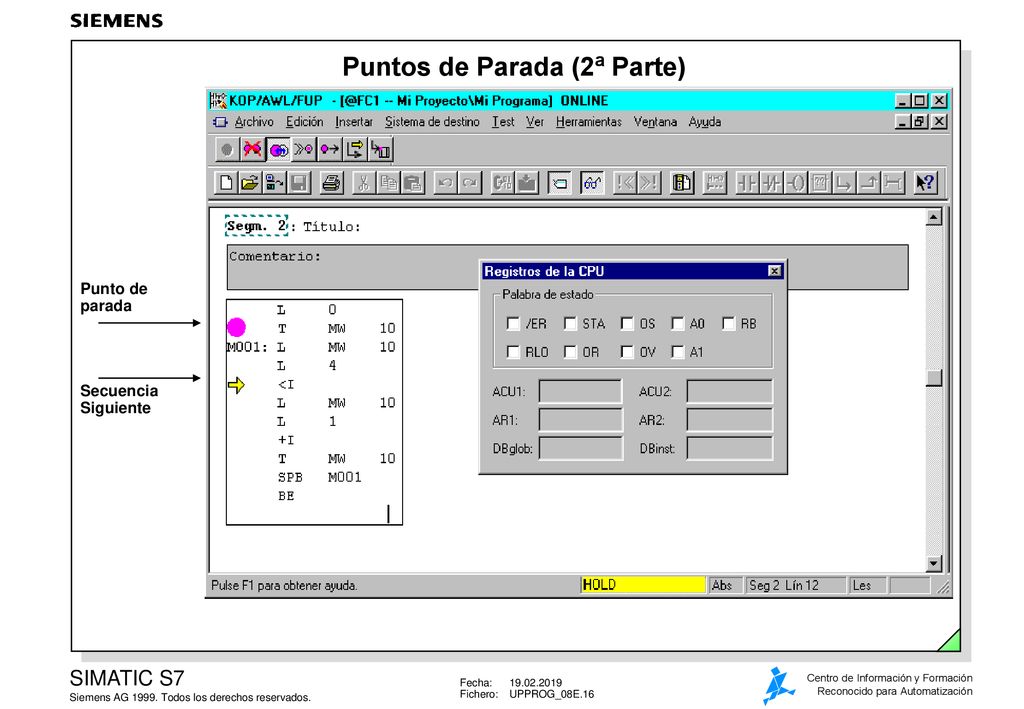Click the open online station icon
Image resolution: width=1024 pixels, height=709 pixels.
274,183
